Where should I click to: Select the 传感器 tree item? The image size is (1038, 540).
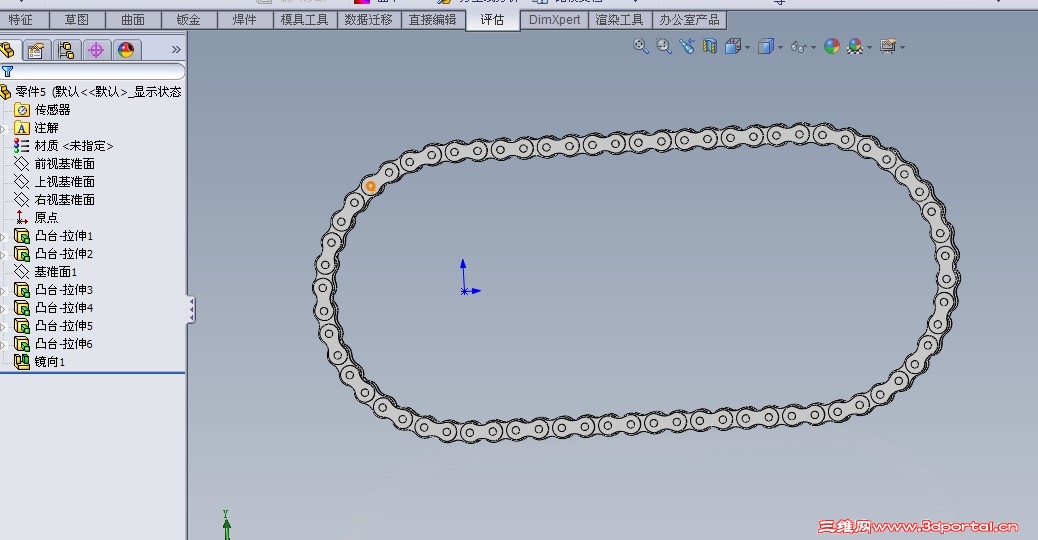pos(52,110)
